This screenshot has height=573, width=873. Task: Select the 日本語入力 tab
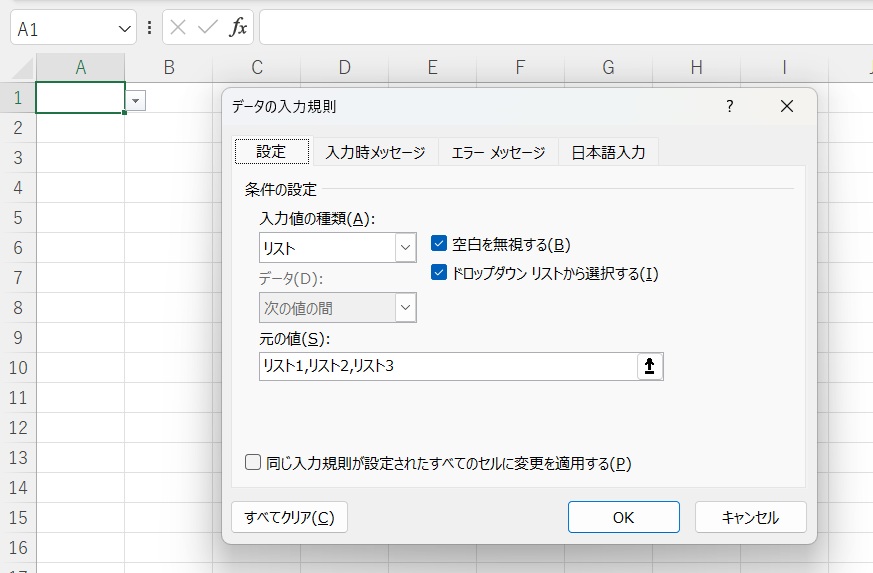click(x=608, y=152)
